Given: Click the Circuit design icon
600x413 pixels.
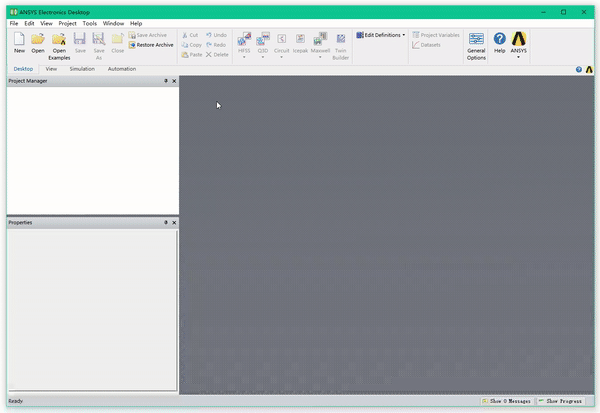Looking at the screenshot, I should tap(281, 39).
